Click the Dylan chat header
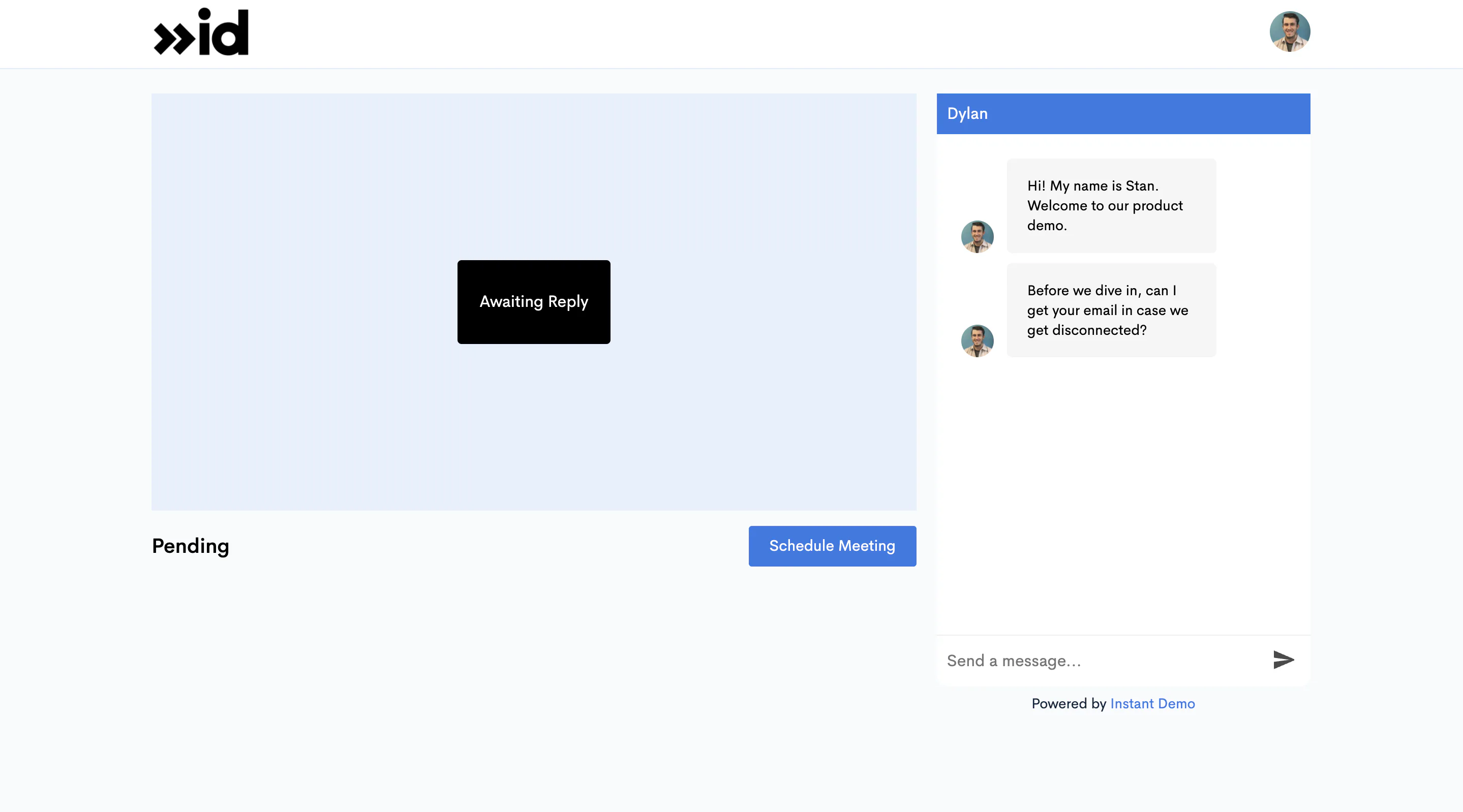 pyautogui.click(x=1123, y=113)
